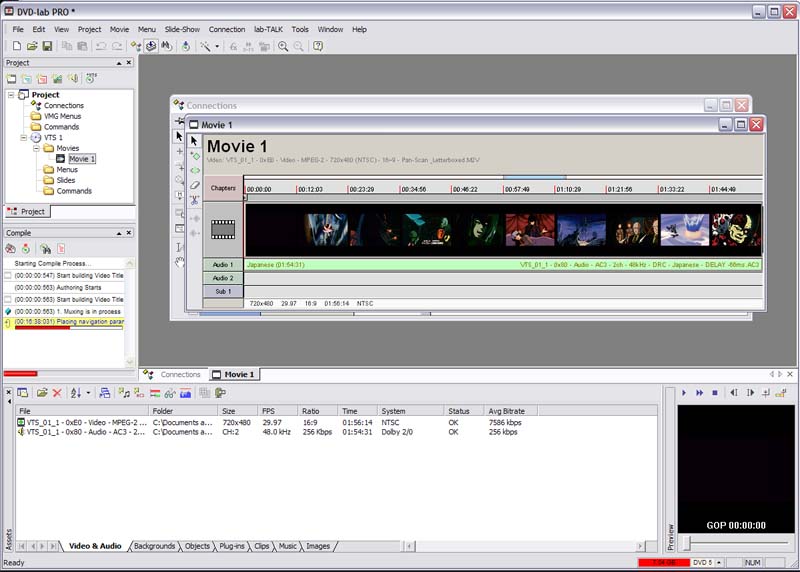Click the Open project folder icon

coord(32,46)
